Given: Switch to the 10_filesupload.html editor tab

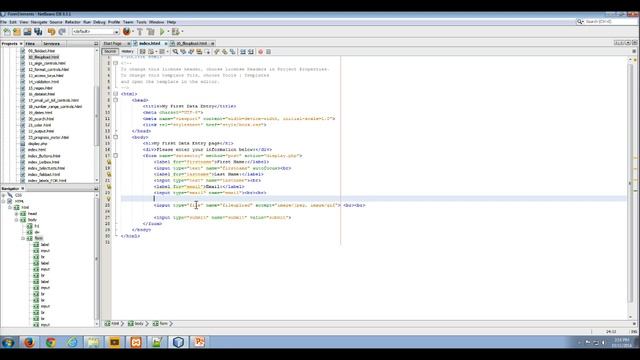Looking at the screenshot, I should click(x=192, y=43).
